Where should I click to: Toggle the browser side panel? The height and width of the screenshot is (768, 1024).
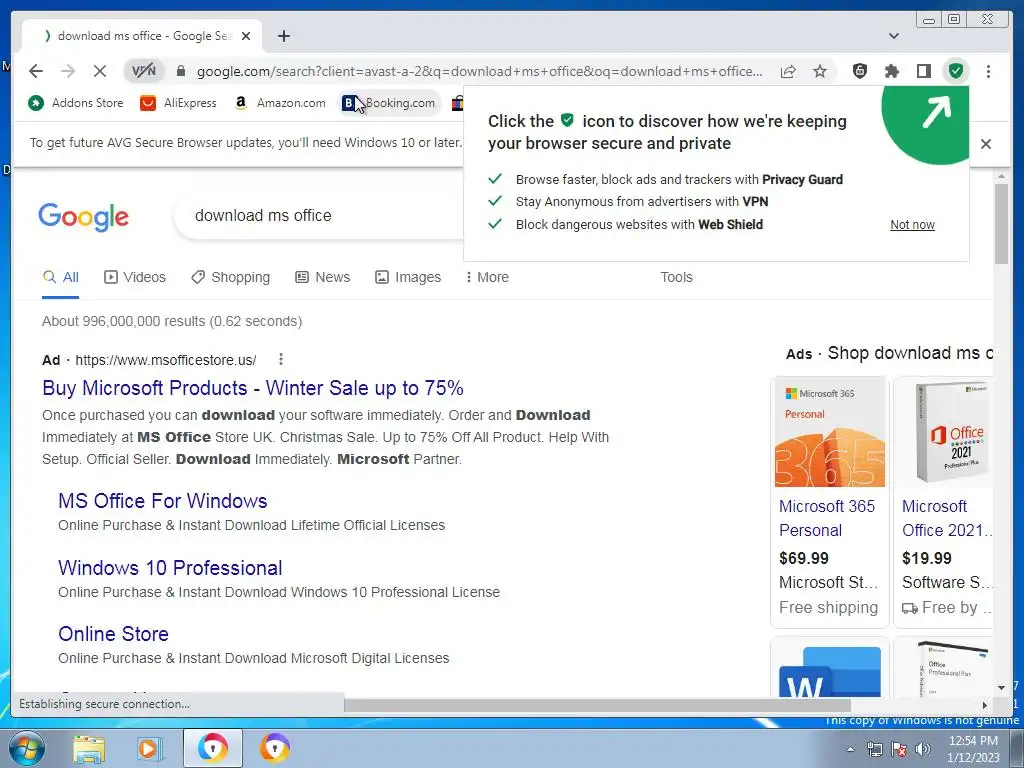[x=923, y=71]
